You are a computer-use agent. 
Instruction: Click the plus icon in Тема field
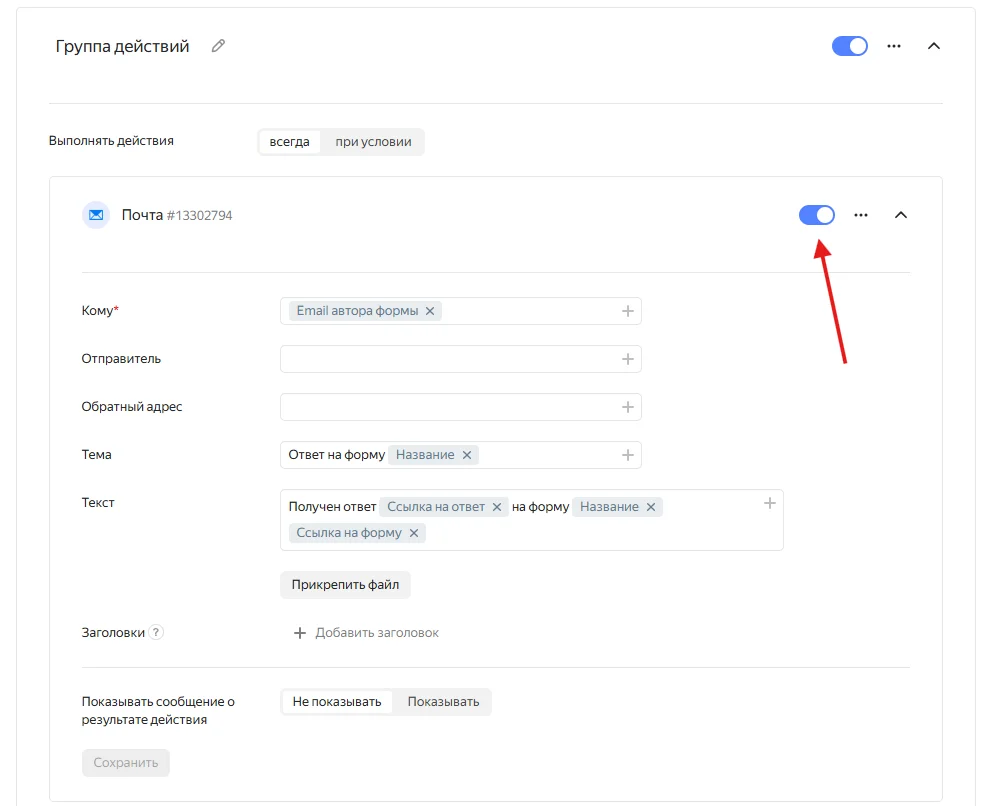click(628, 455)
